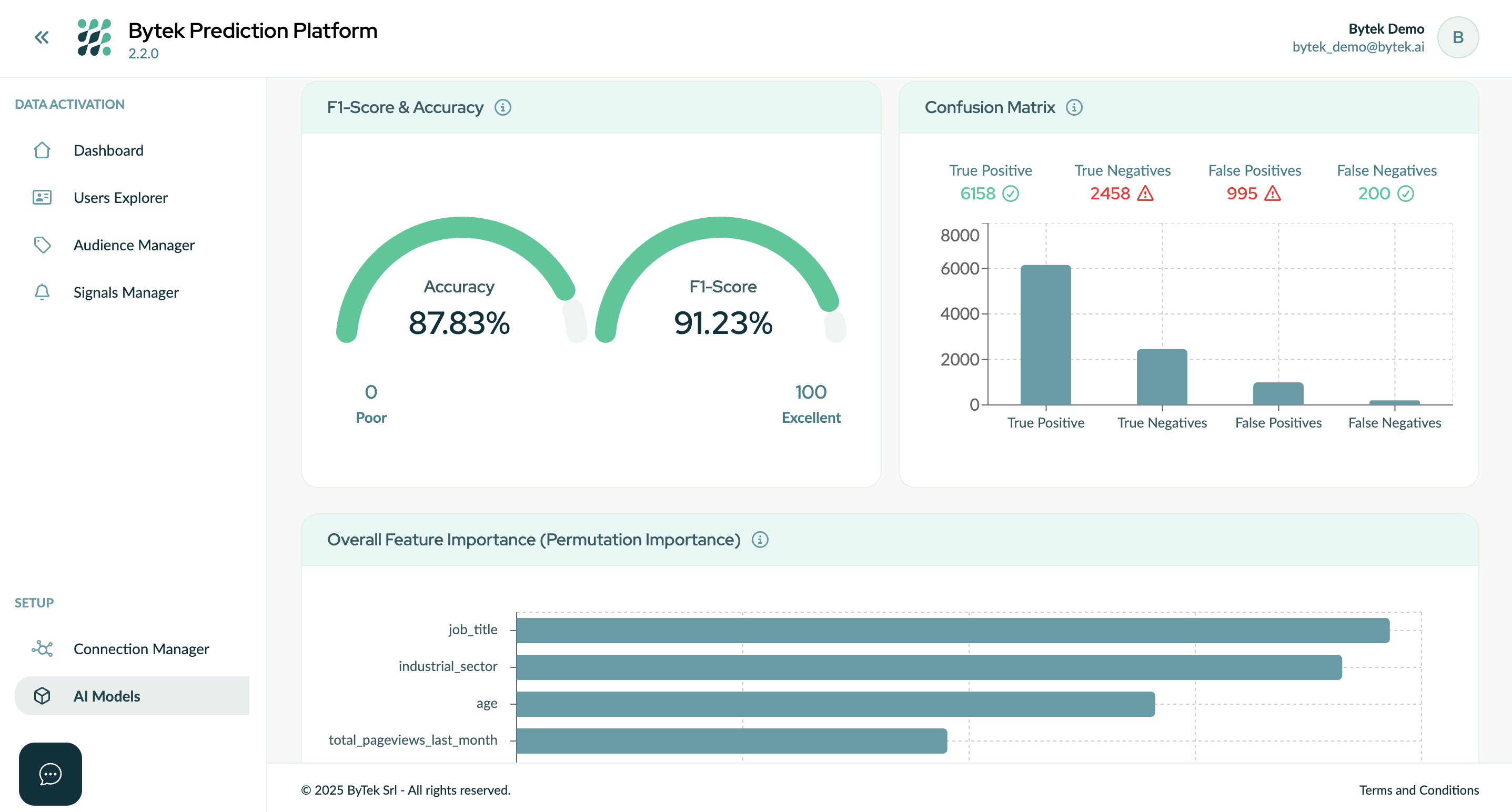The width and height of the screenshot is (1512, 812).
Task: Open info for Overall Feature Importance
Action: tap(760, 539)
